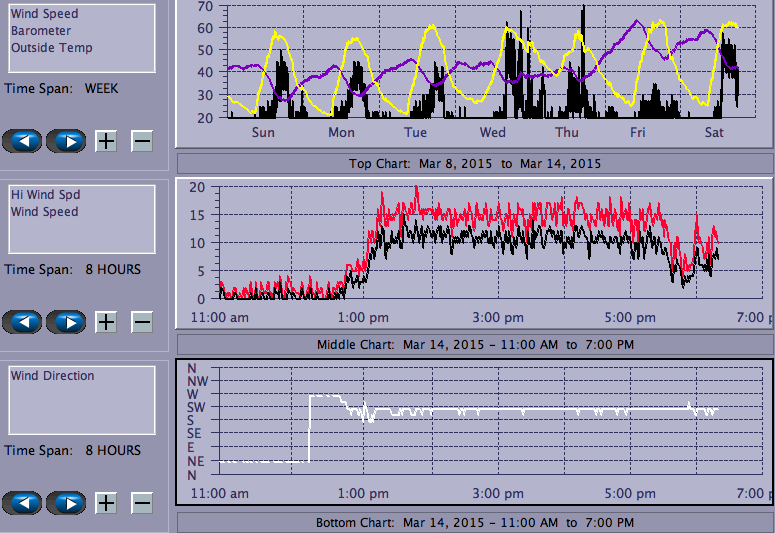Select Barometer in the top chart list
This screenshot has width=775, height=533.
[41, 31]
